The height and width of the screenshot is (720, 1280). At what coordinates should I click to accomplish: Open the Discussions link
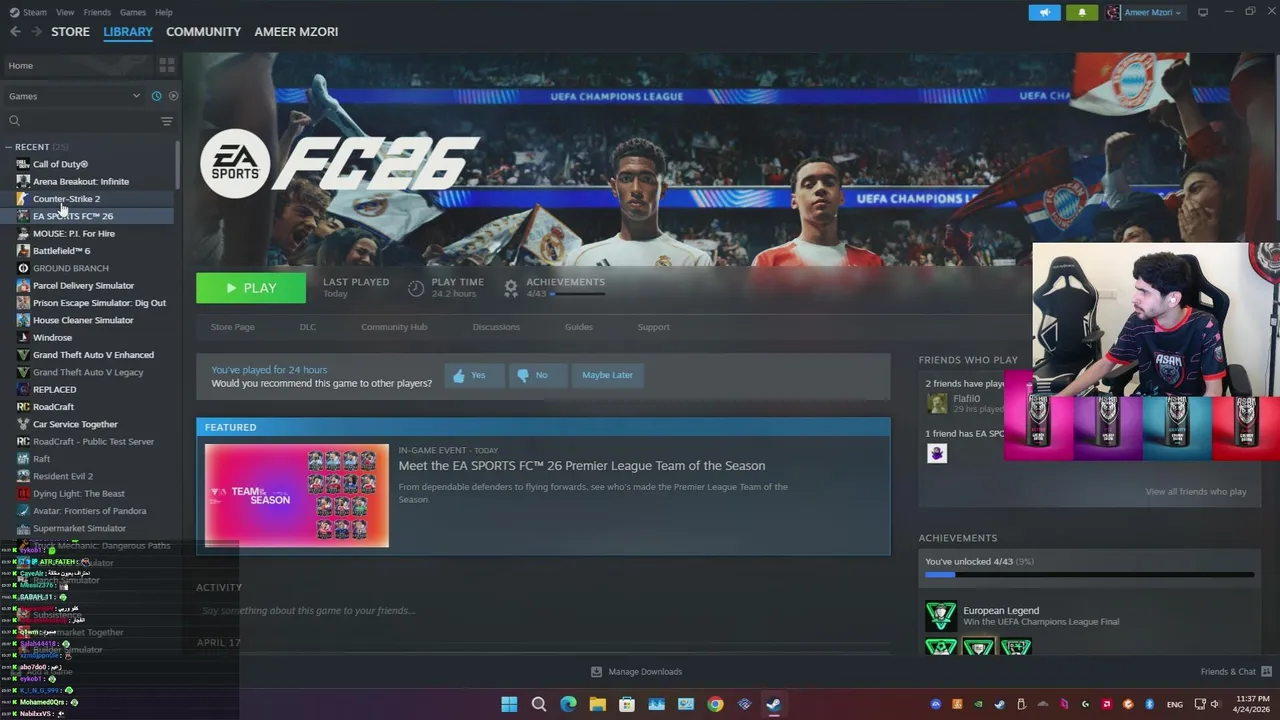tap(496, 327)
